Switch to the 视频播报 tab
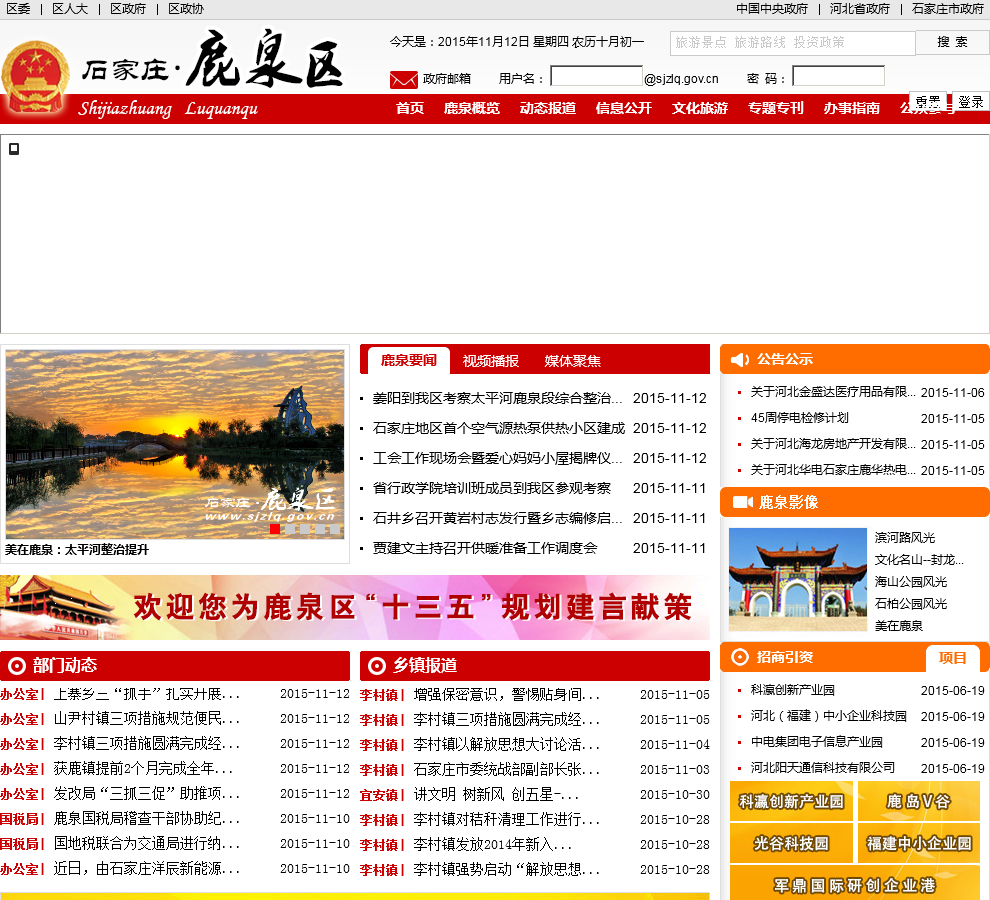The width and height of the screenshot is (990, 900). pyautogui.click(x=491, y=361)
